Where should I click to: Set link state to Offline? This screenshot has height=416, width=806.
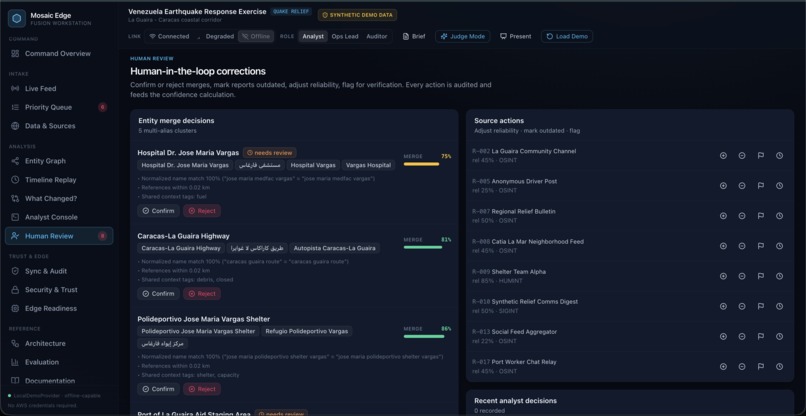(x=255, y=37)
